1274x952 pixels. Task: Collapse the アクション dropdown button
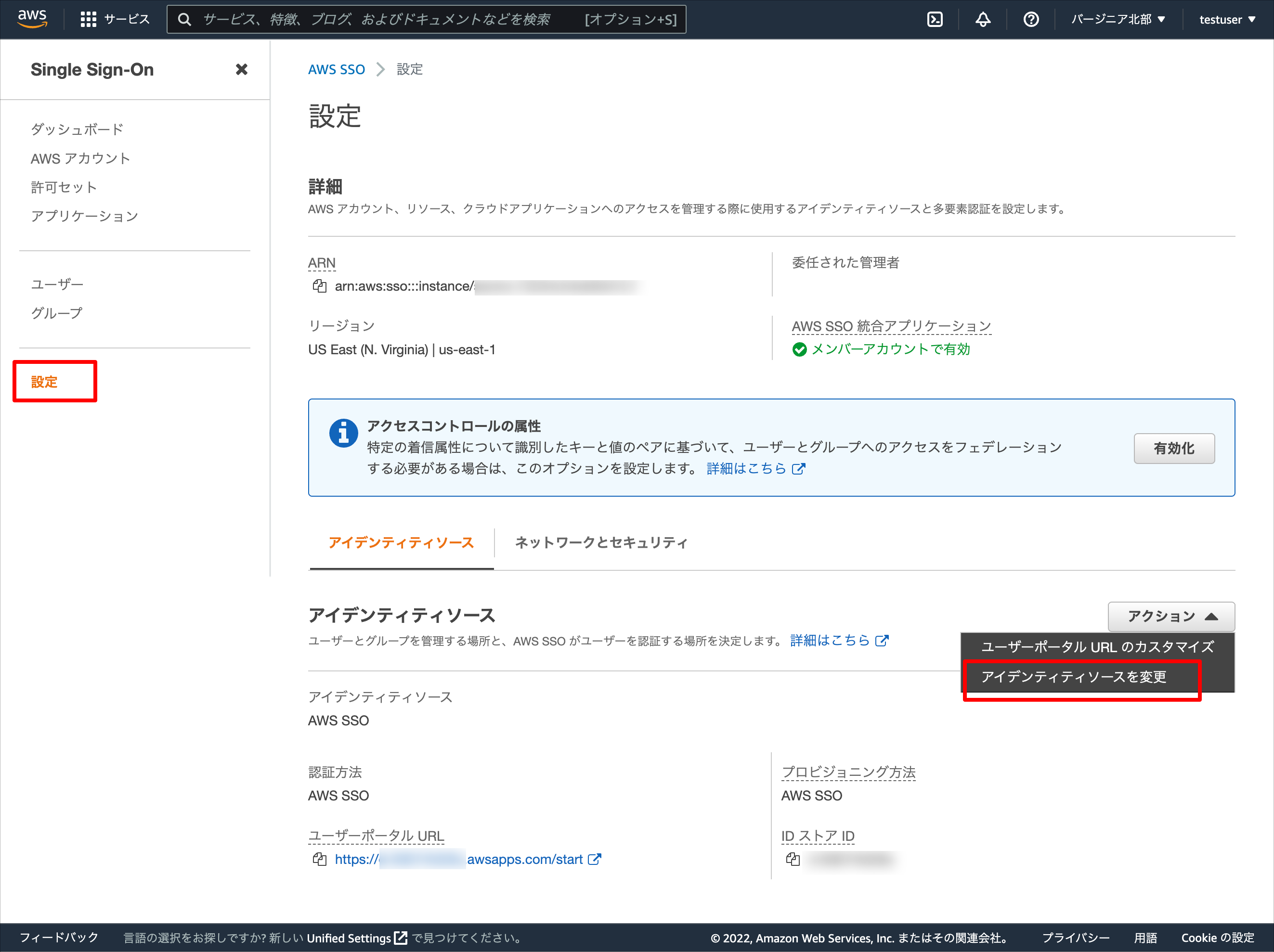[1171, 617]
